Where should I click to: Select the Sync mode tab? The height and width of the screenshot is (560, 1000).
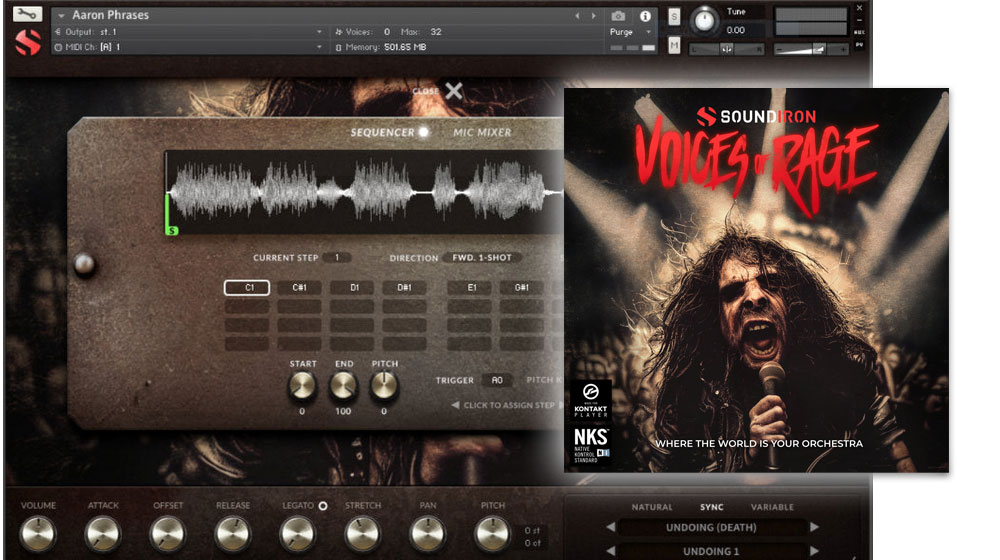(x=712, y=507)
